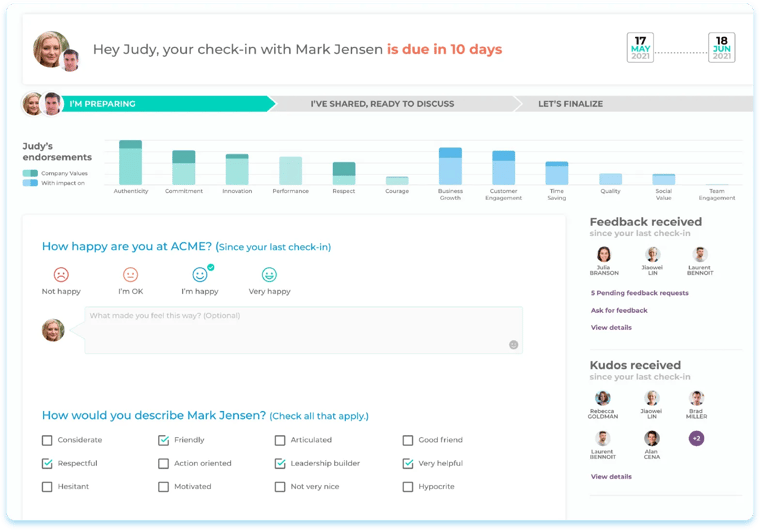This screenshot has height=530, width=760.
Task: Click Mark Jensen's small photo in header
Action: pyautogui.click(x=71, y=60)
